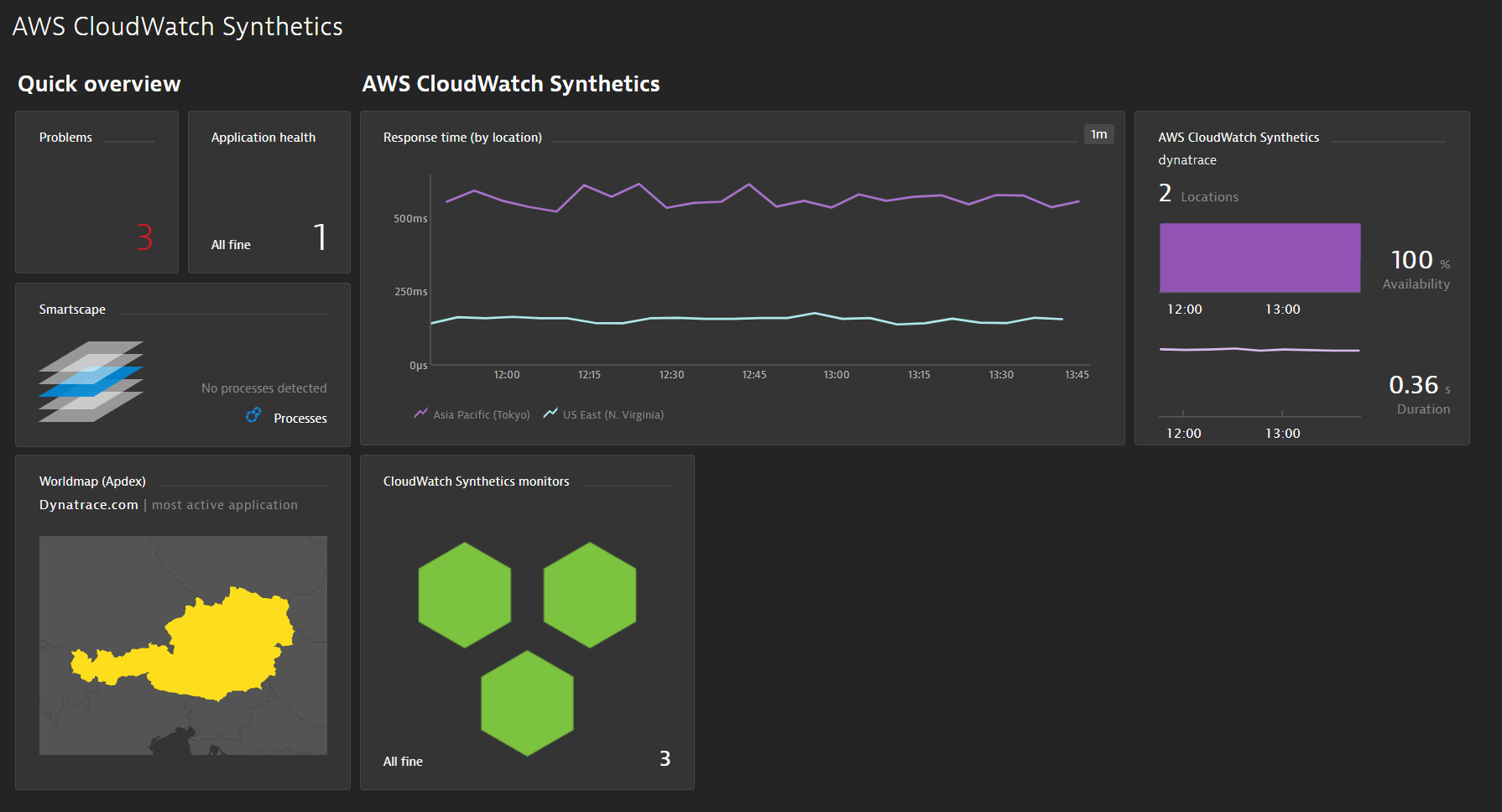The height and width of the screenshot is (812, 1502).
Task: Open Response time (by location) tile title
Action: tap(462, 138)
